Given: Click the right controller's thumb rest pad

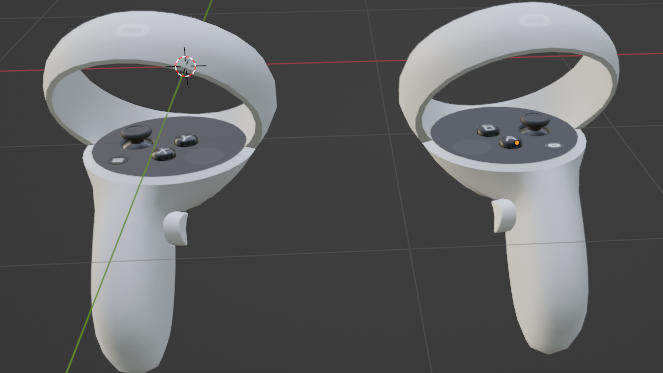Looking at the screenshot, I should click(472, 146).
